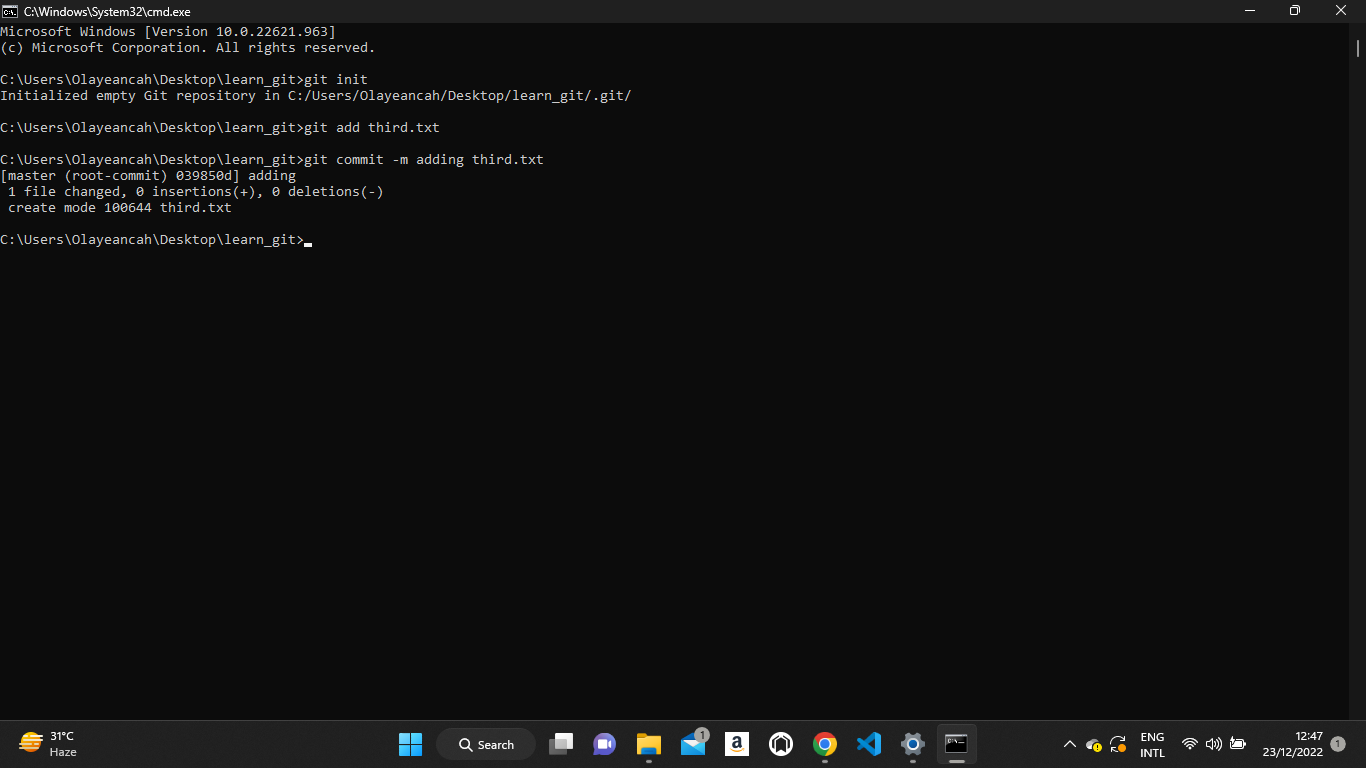Click the cmd.exe title bar system icon
1366x768 pixels.
coord(9,11)
